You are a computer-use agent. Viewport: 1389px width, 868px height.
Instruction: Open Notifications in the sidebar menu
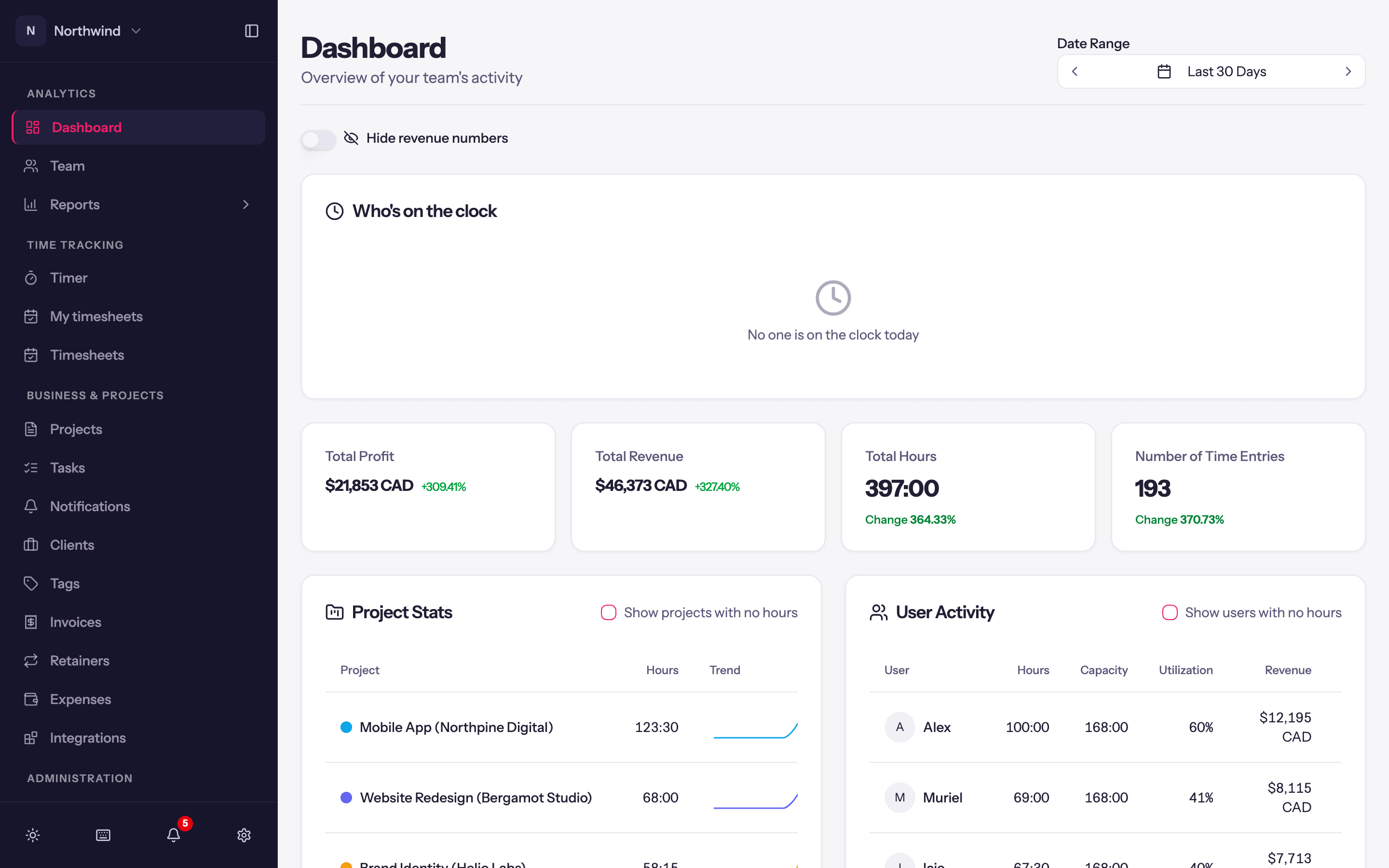[138, 506]
